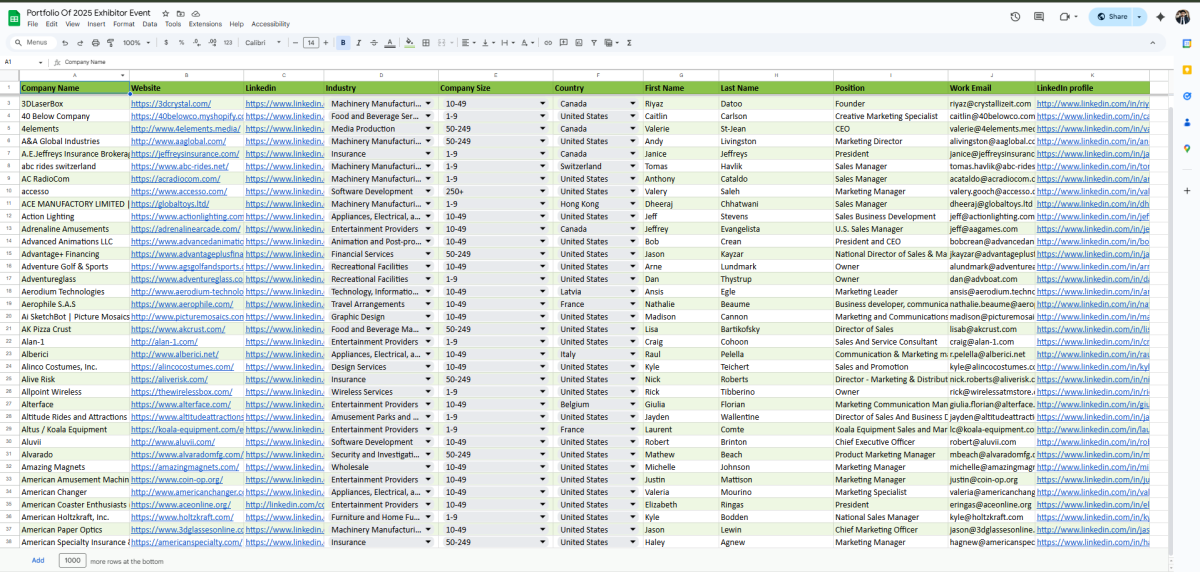Open the comments panel icon
Screen dimensions: 1200x572
(x=1040, y=17)
